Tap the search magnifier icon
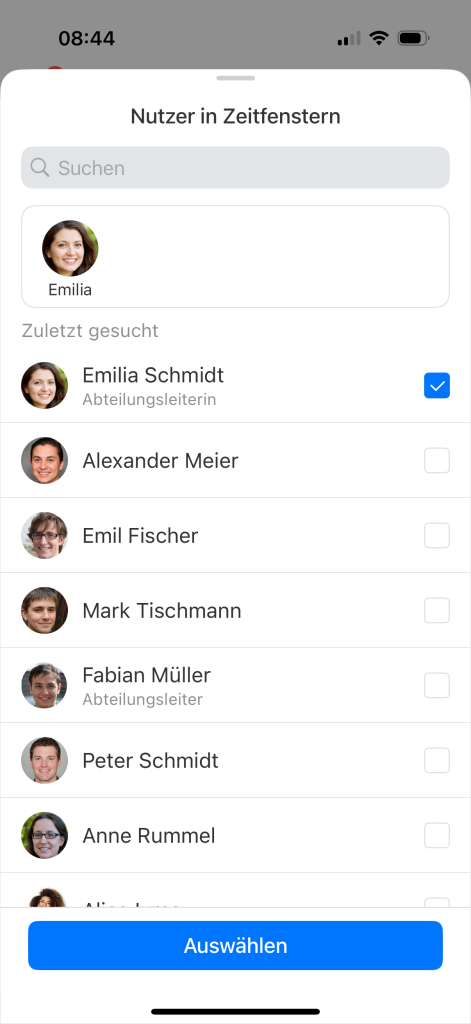Screen dimensions: 471x1024 [x=40, y=167]
